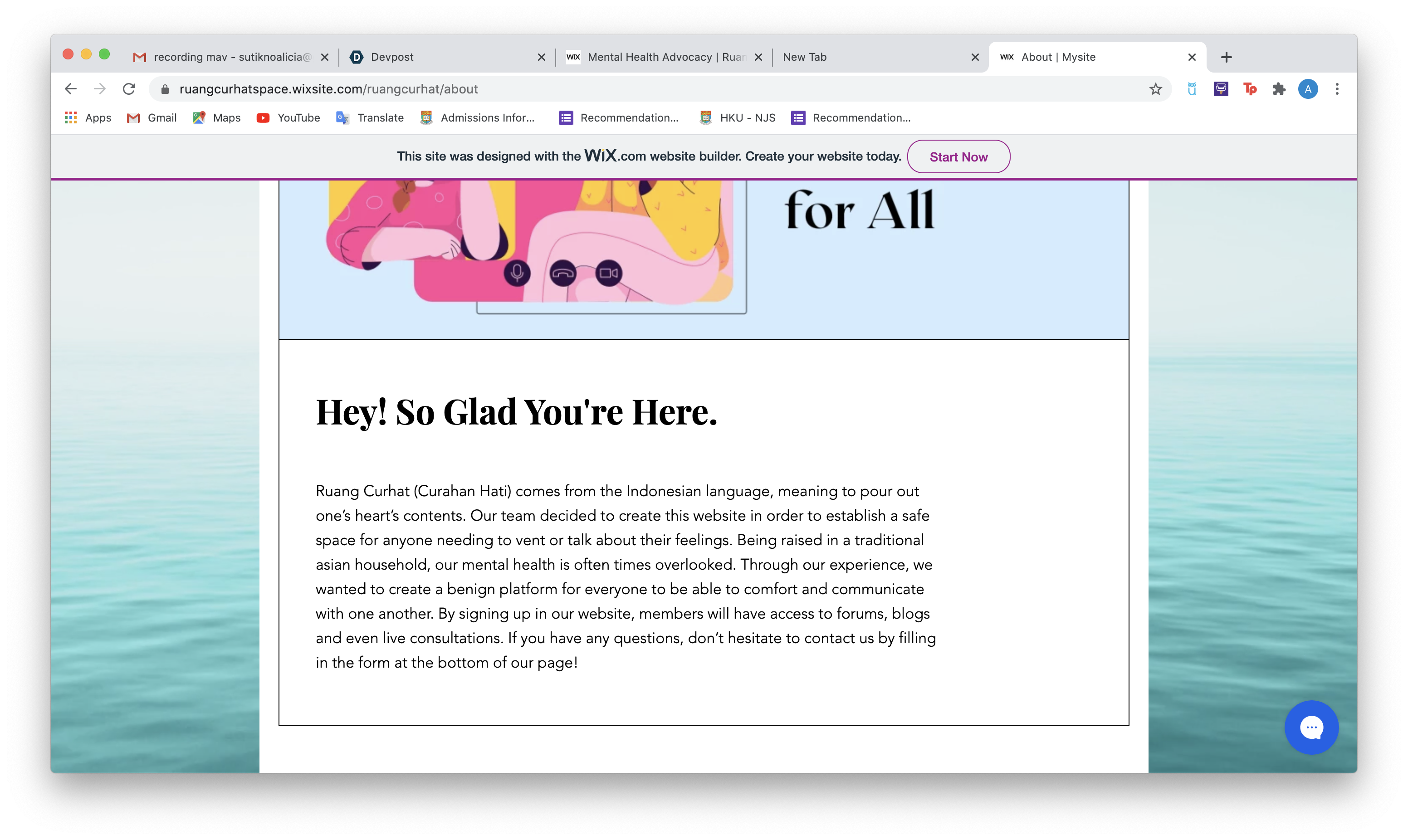
Task: Click the video camera icon in the illustration
Action: click(609, 273)
